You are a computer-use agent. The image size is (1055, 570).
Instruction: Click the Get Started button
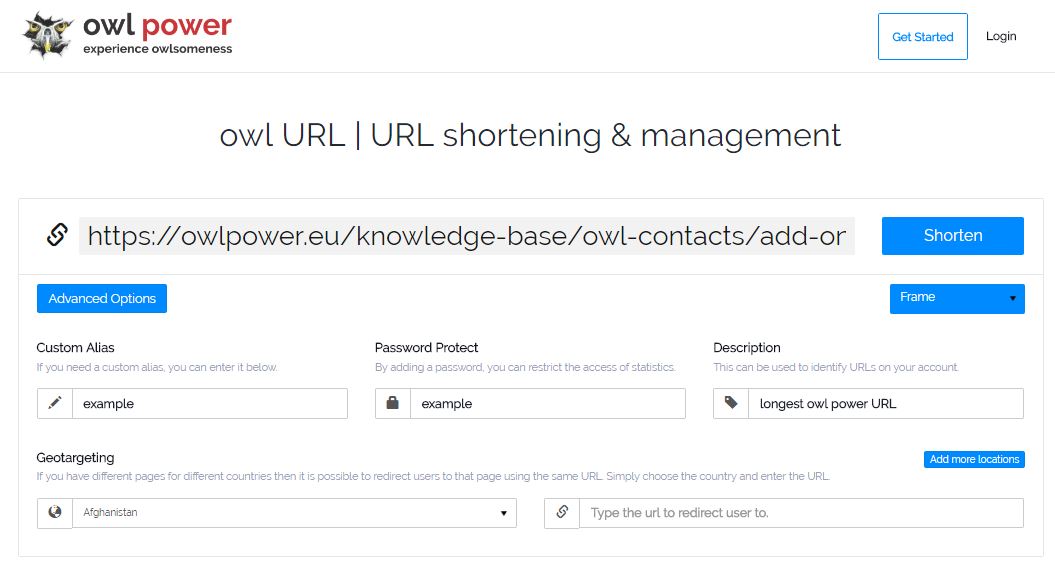point(922,36)
